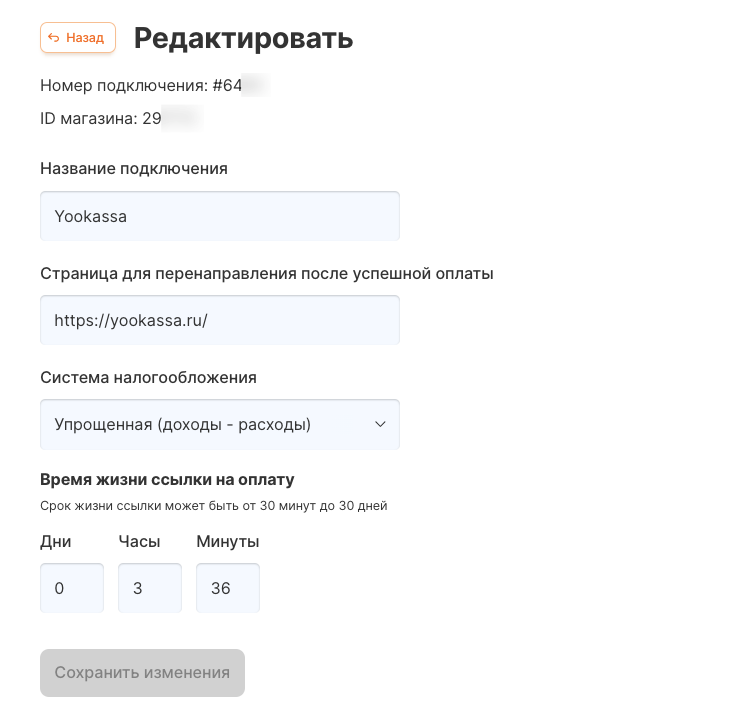The image size is (754, 720).
Task: Click the "Часы" label
Action: [x=138, y=542]
